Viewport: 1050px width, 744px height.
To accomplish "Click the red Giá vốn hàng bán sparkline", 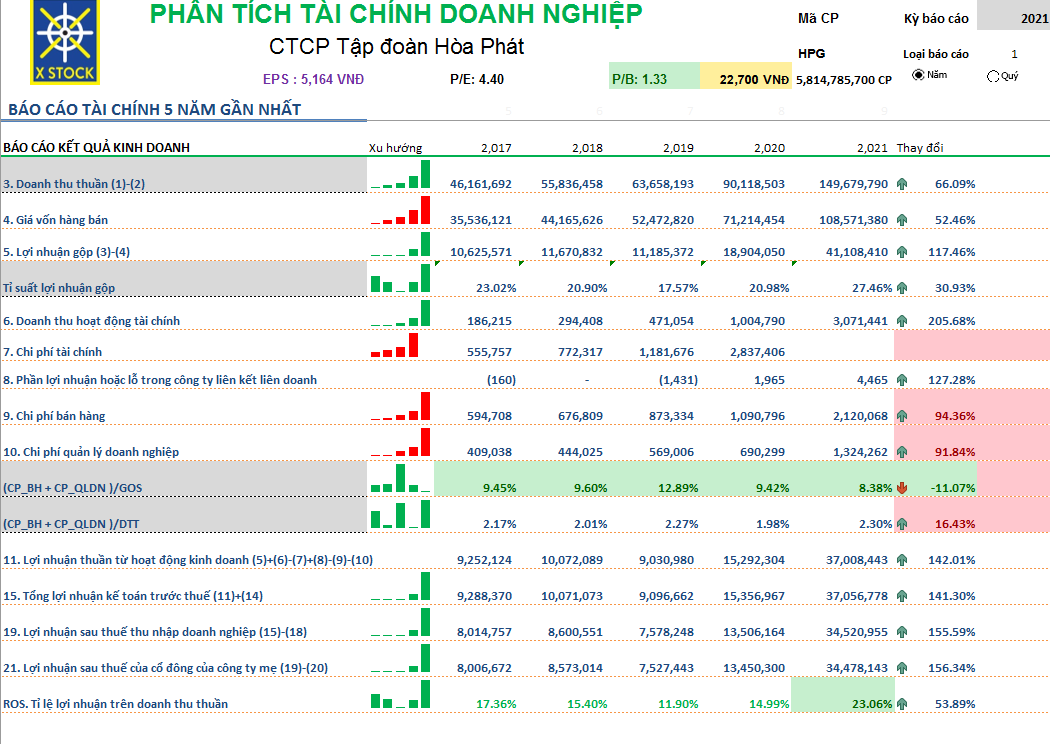I will pyautogui.click(x=400, y=210).
